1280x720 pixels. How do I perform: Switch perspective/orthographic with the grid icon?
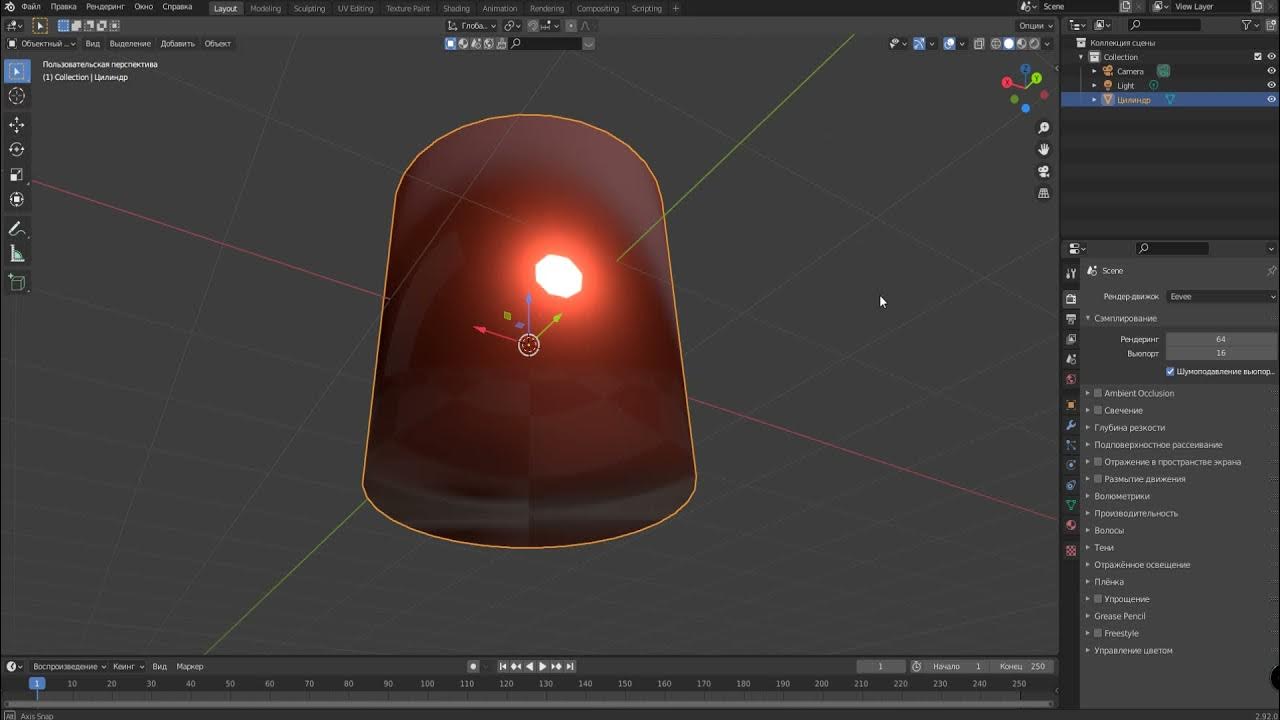1044,193
